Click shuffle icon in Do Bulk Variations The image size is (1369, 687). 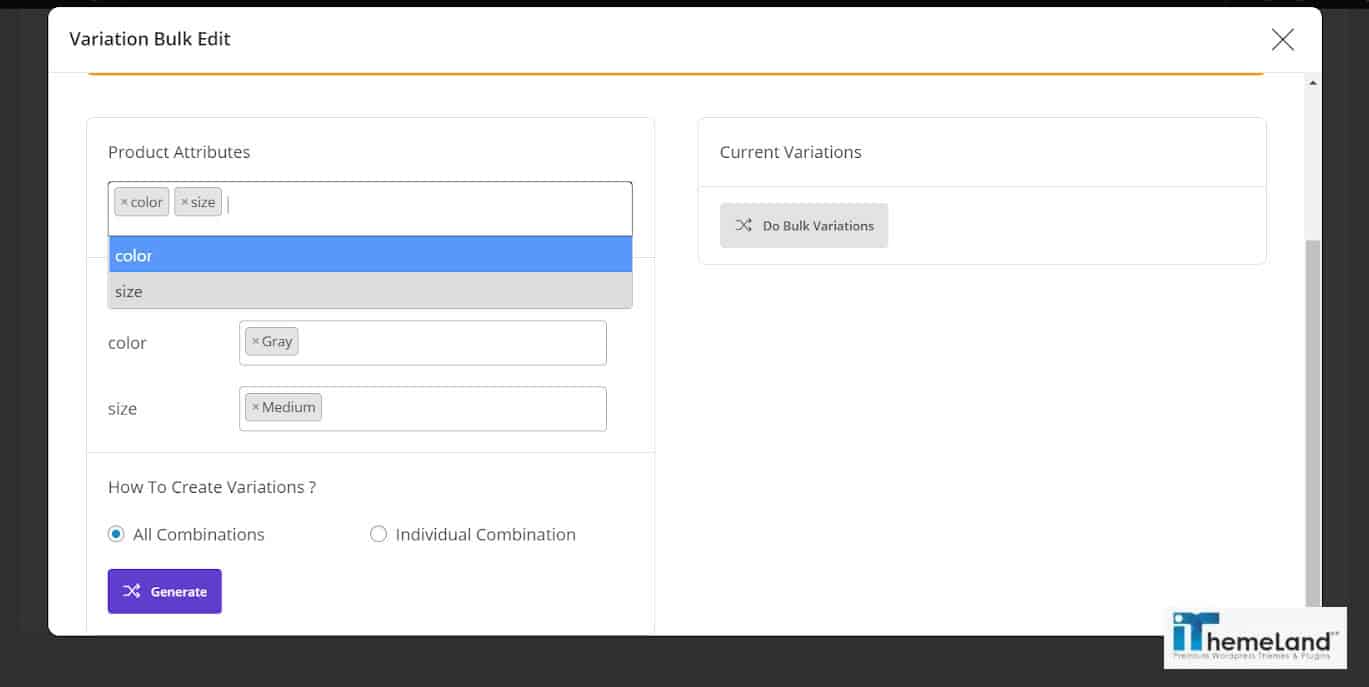(743, 225)
